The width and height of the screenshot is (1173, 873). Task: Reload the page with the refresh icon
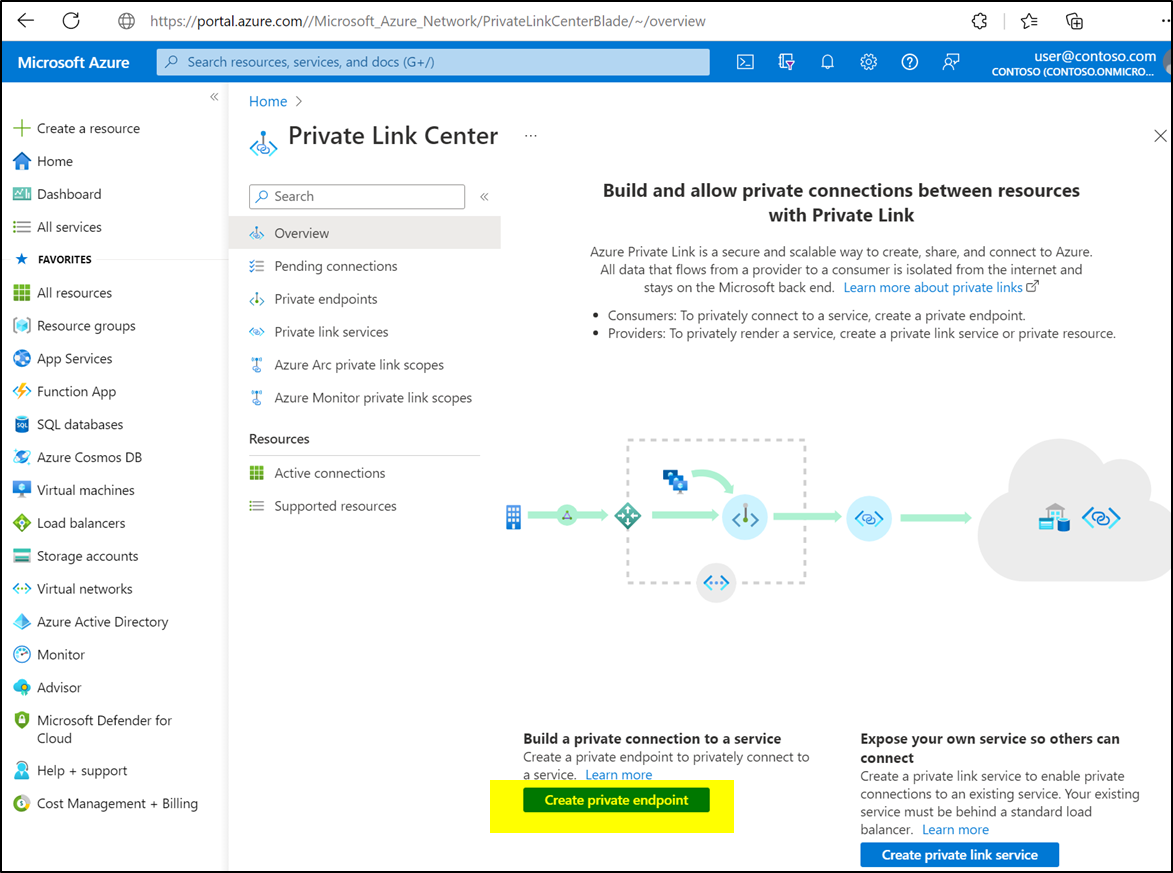(71, 21)
